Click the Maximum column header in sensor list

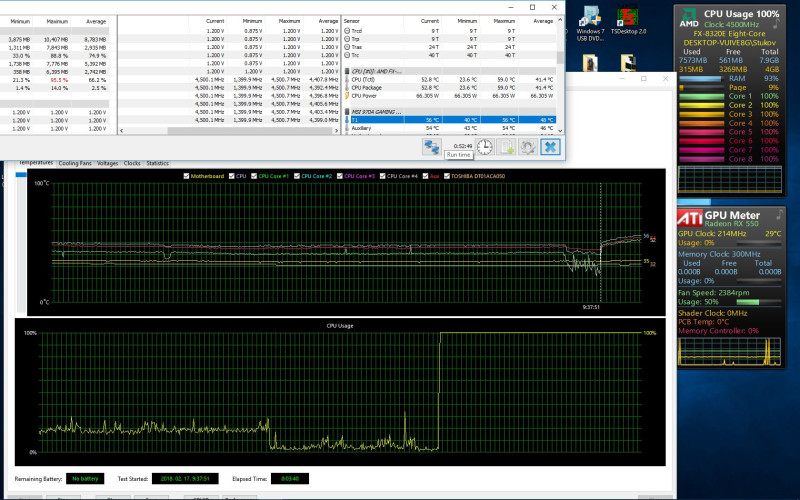point(507,20)
